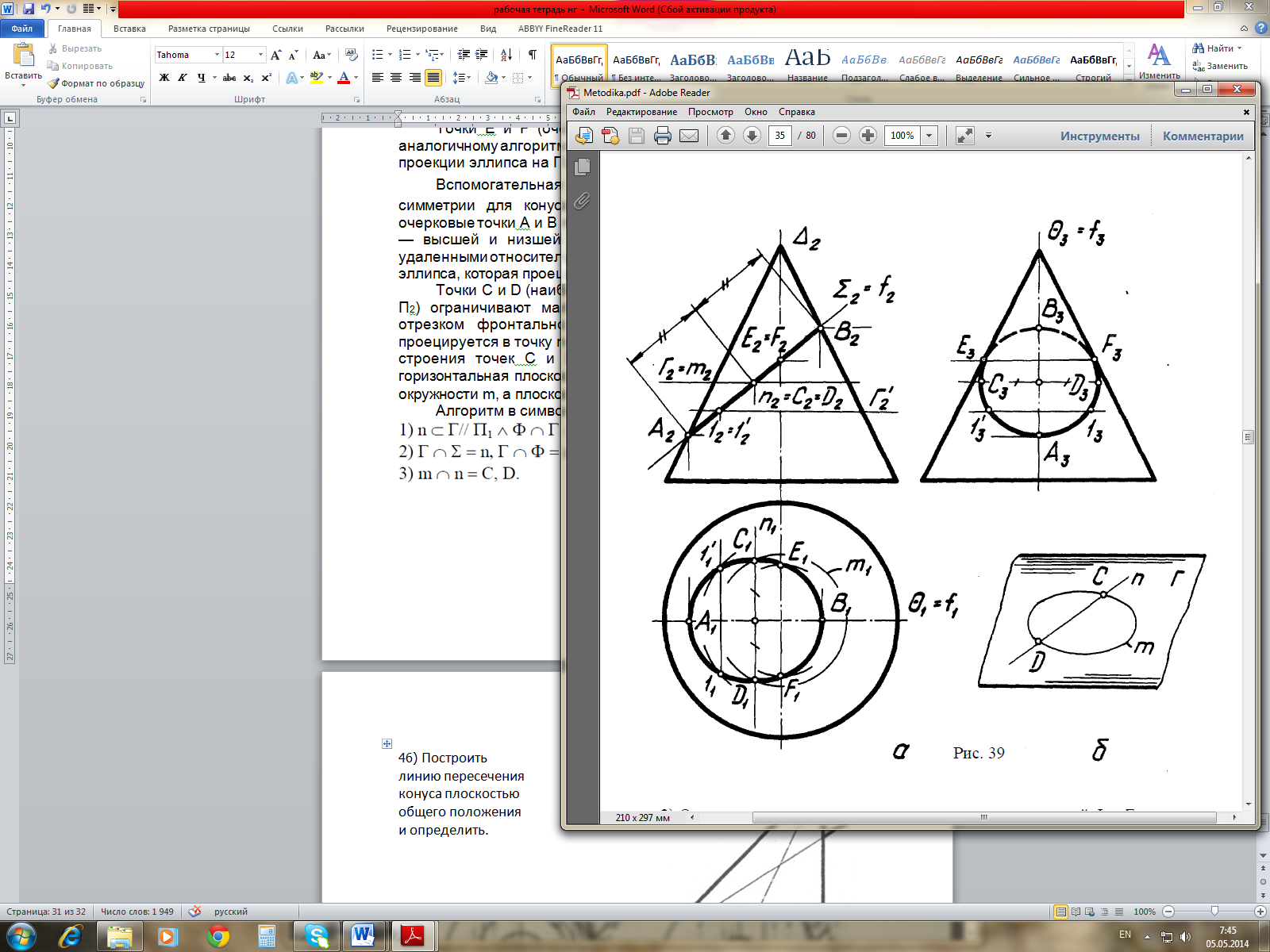Open Инструменты pane in Adobe Reader
The width and height of the screenshot is (1270, 952).
tap(1099, 136)
